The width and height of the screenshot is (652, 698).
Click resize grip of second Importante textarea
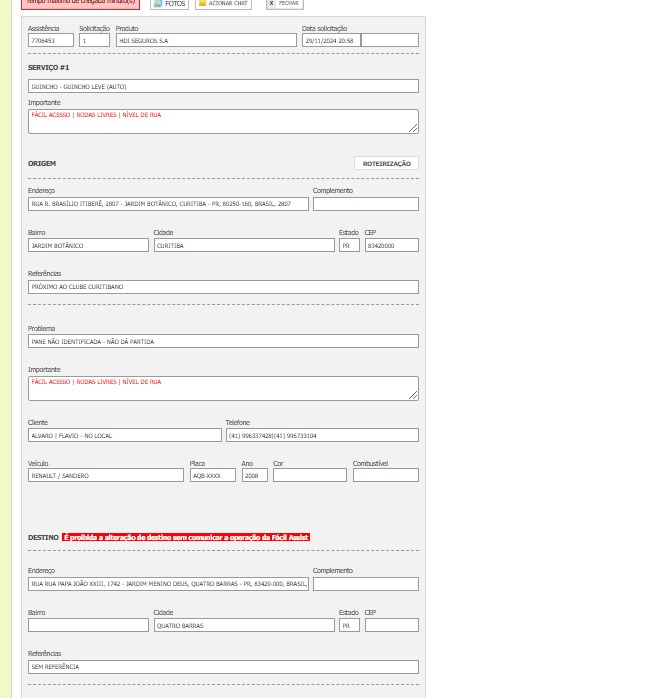(x=413, y=395)
